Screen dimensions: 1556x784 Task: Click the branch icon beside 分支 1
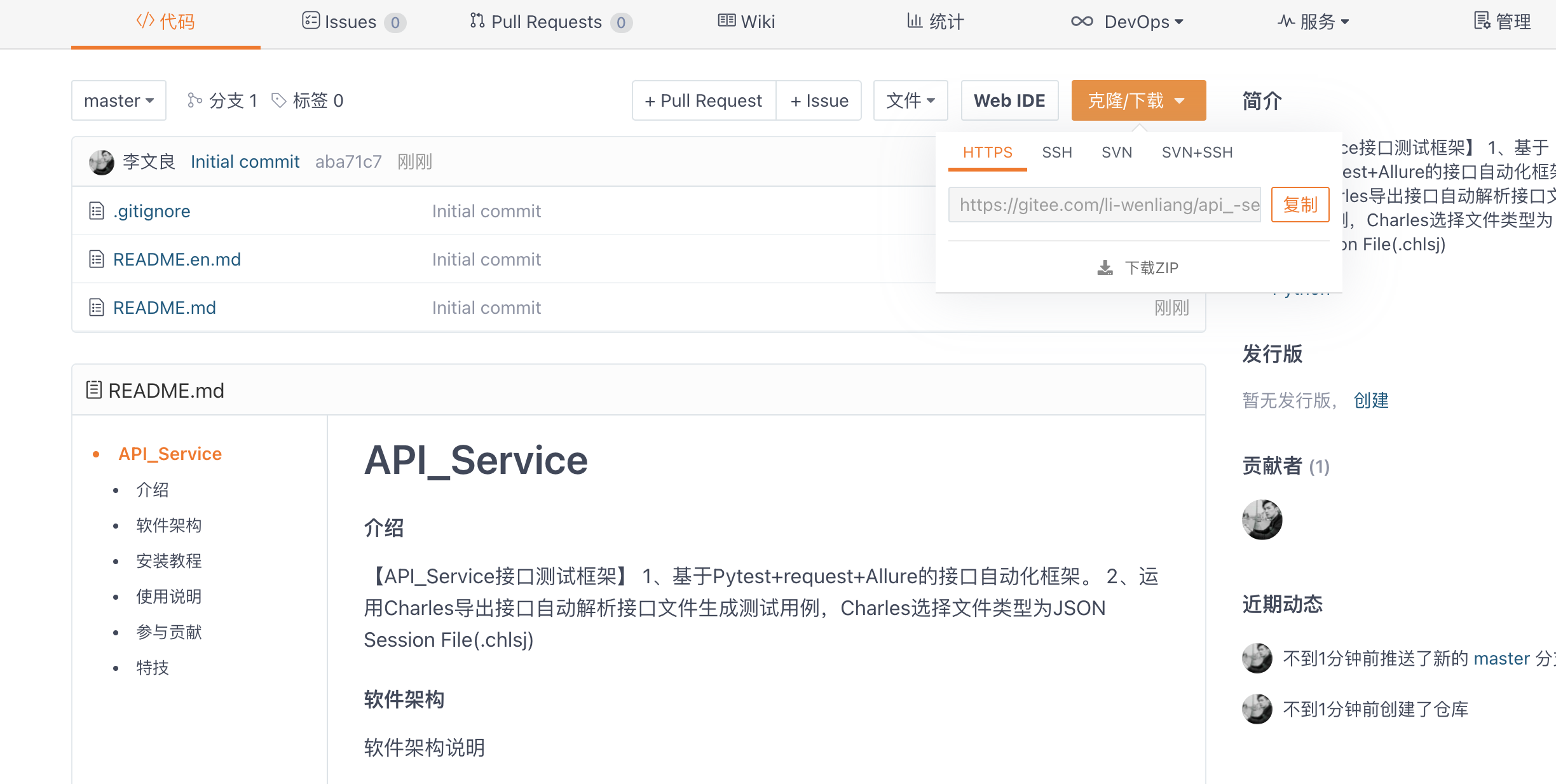tap(194, 100)
